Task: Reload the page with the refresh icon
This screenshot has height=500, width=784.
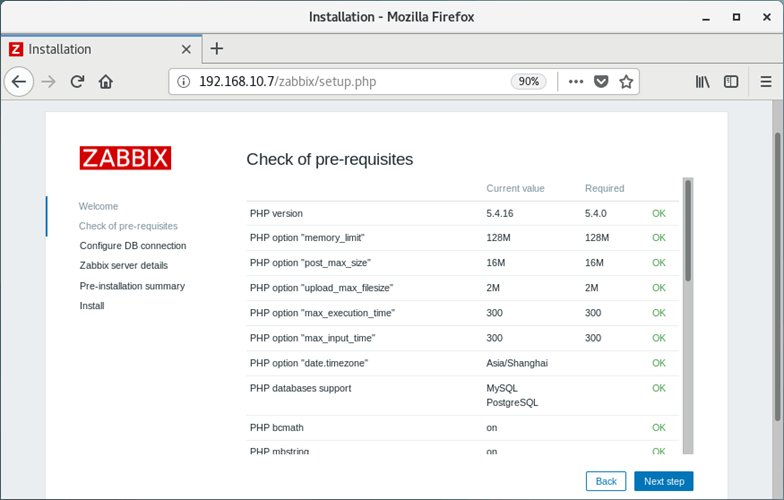Action: [77, 82]
